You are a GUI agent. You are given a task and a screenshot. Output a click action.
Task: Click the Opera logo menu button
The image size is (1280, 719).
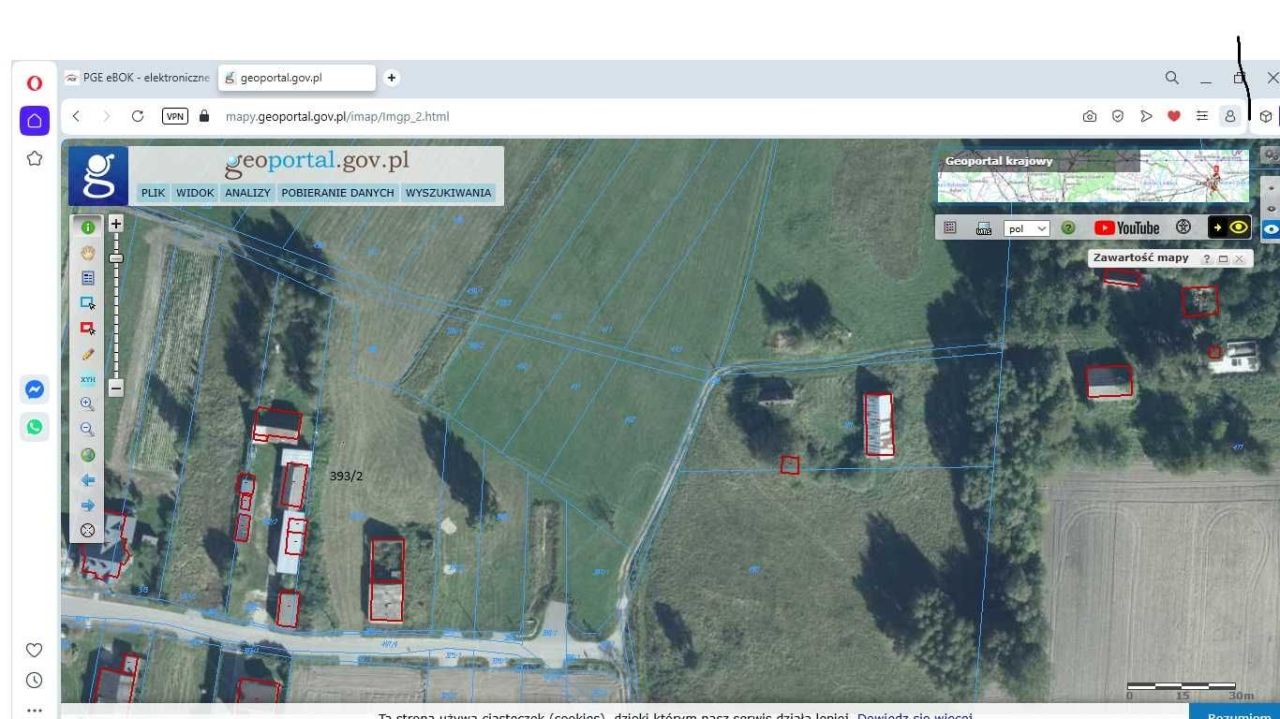[x=34, y=83]
